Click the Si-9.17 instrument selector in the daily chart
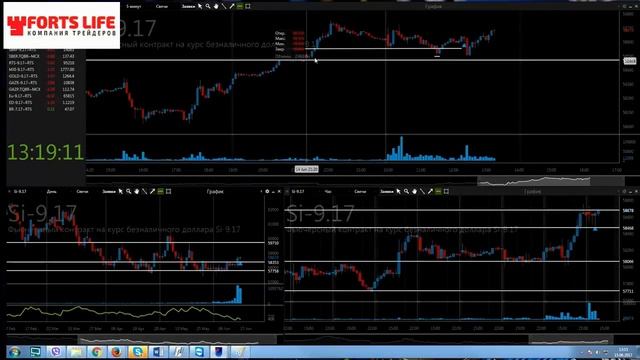Image resolution: width=640 pixels, height=360 pixels. tap(20, 191)
